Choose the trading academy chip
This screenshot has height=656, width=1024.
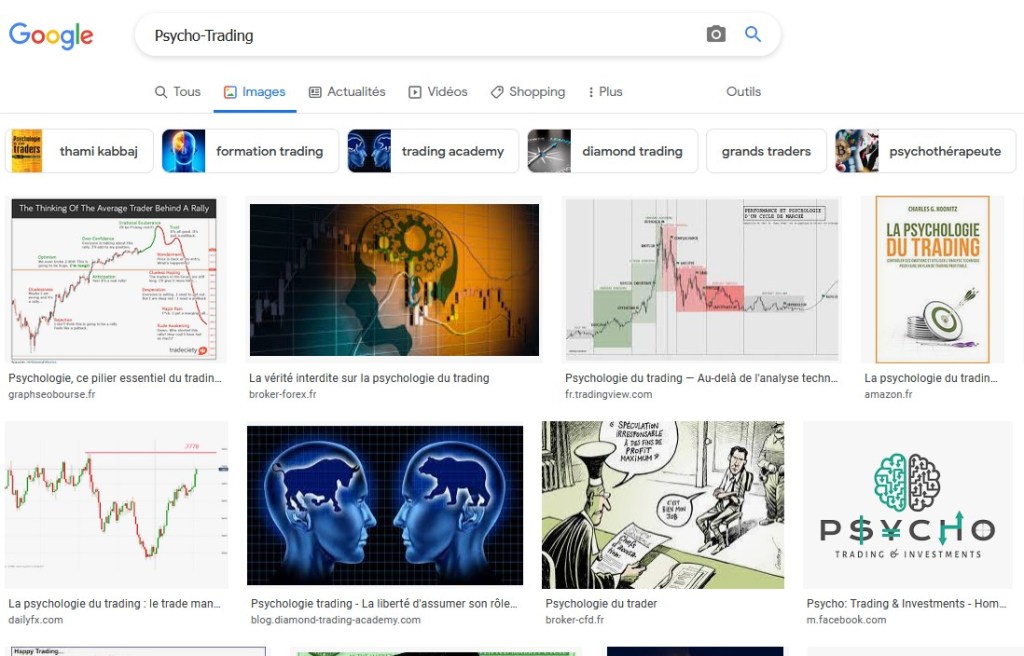(433, 151)
